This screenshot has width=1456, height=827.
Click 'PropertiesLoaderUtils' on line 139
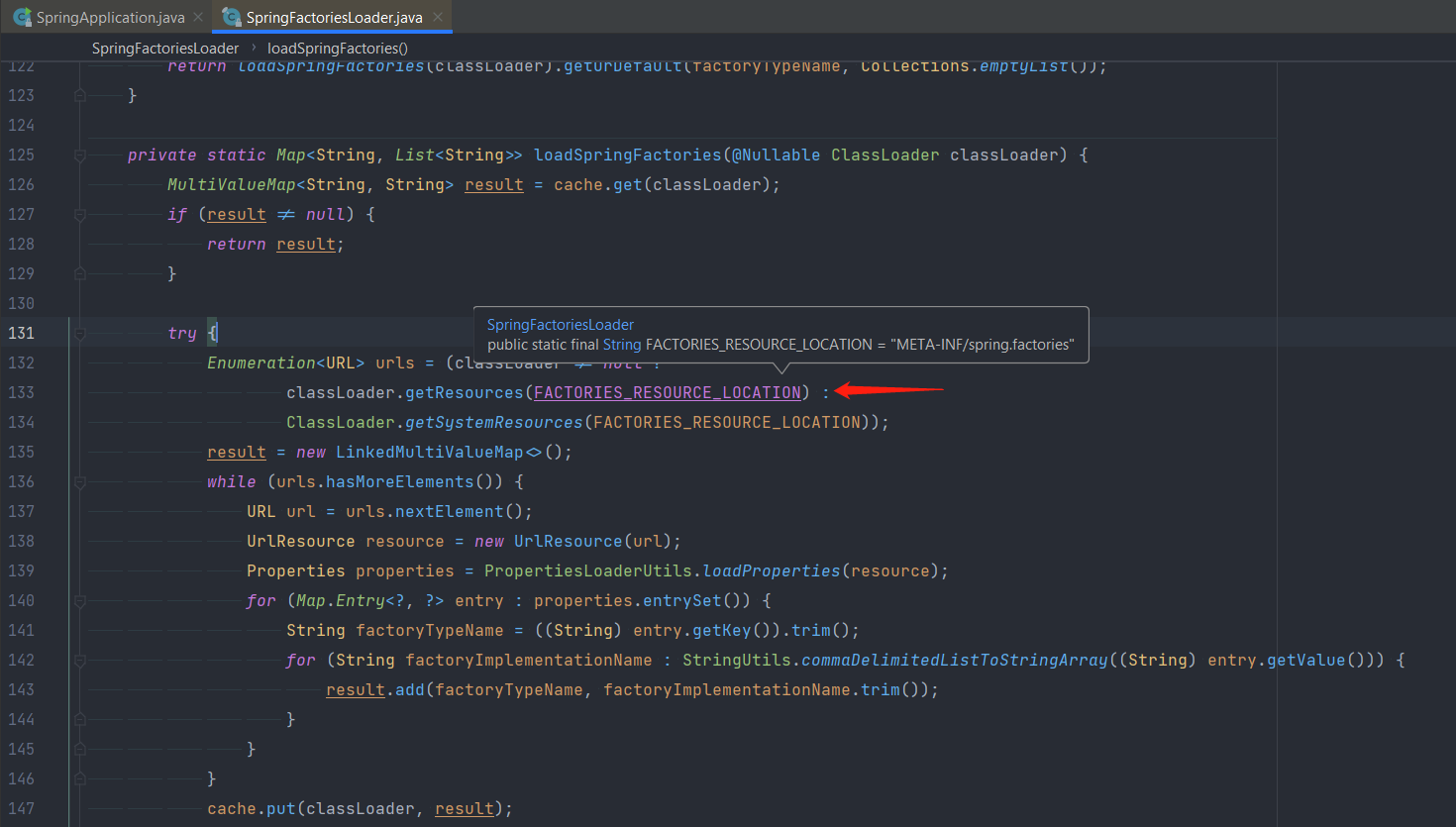point(588,570)
